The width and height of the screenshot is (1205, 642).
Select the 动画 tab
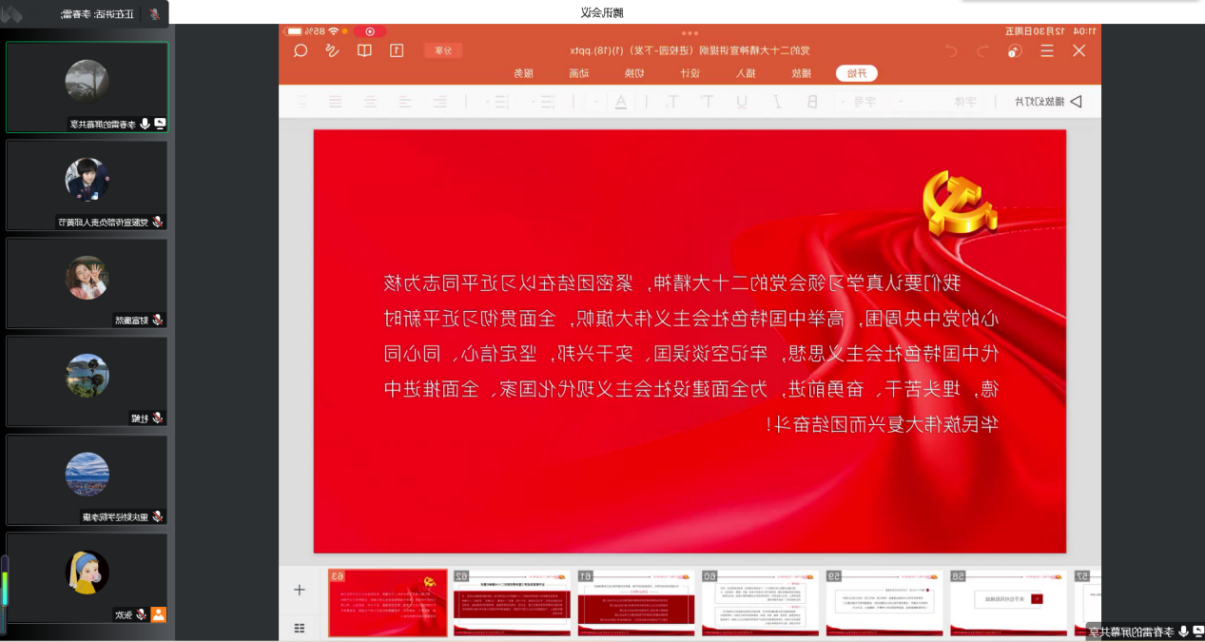point(579,73)
